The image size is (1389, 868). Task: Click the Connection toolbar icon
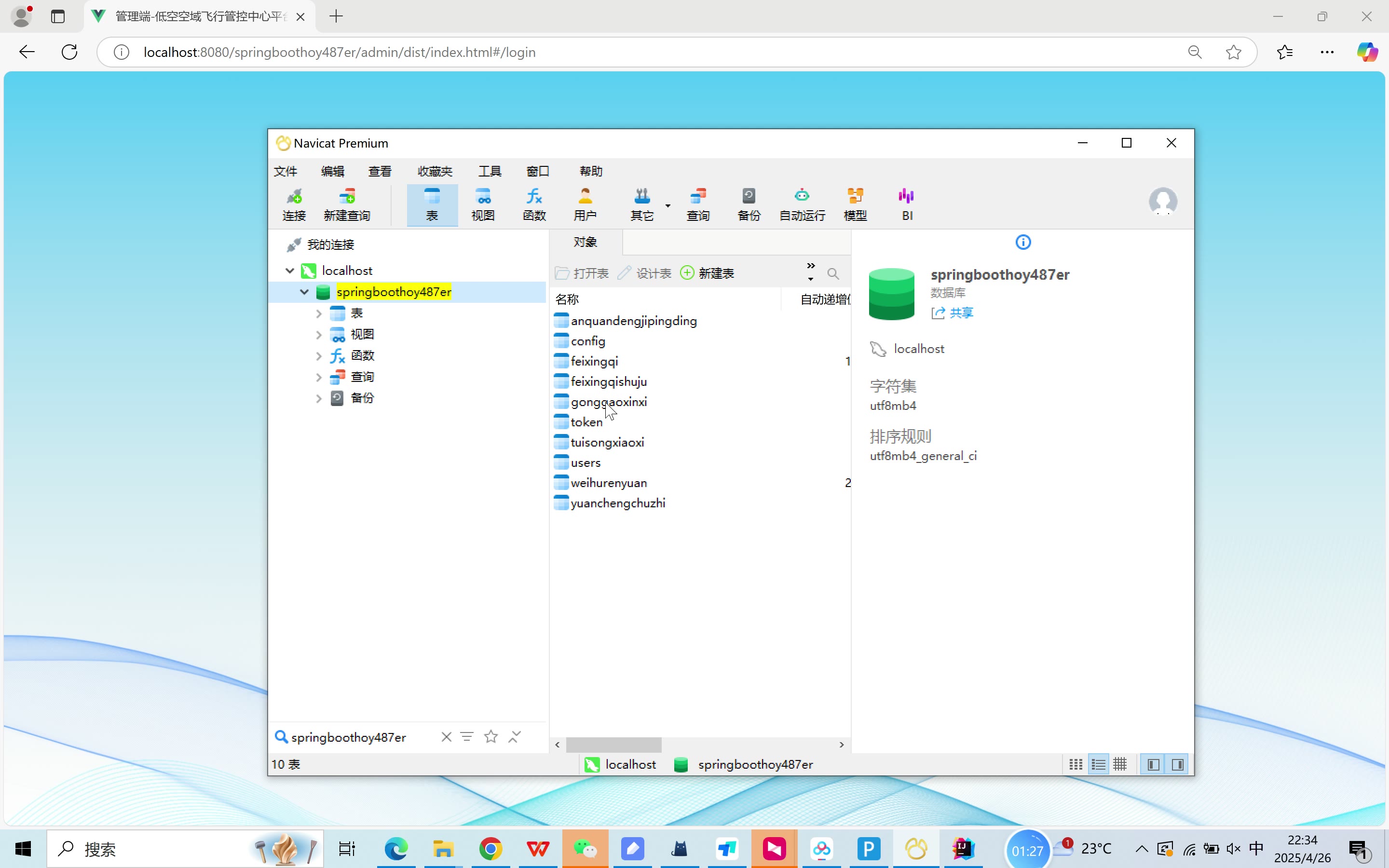pyautogui.click(x=294, y=204)
